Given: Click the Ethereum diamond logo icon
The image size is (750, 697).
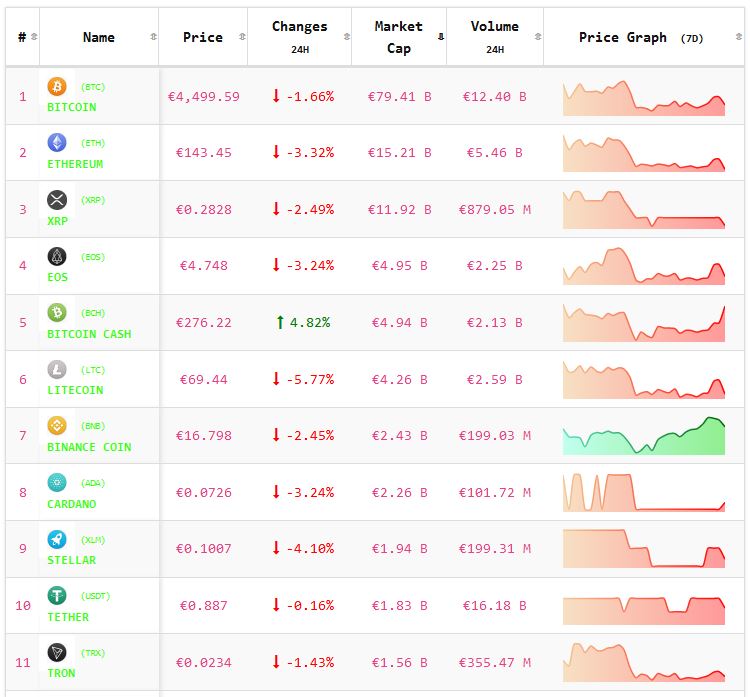Looking at the screenshot, I should pos(57,143).
